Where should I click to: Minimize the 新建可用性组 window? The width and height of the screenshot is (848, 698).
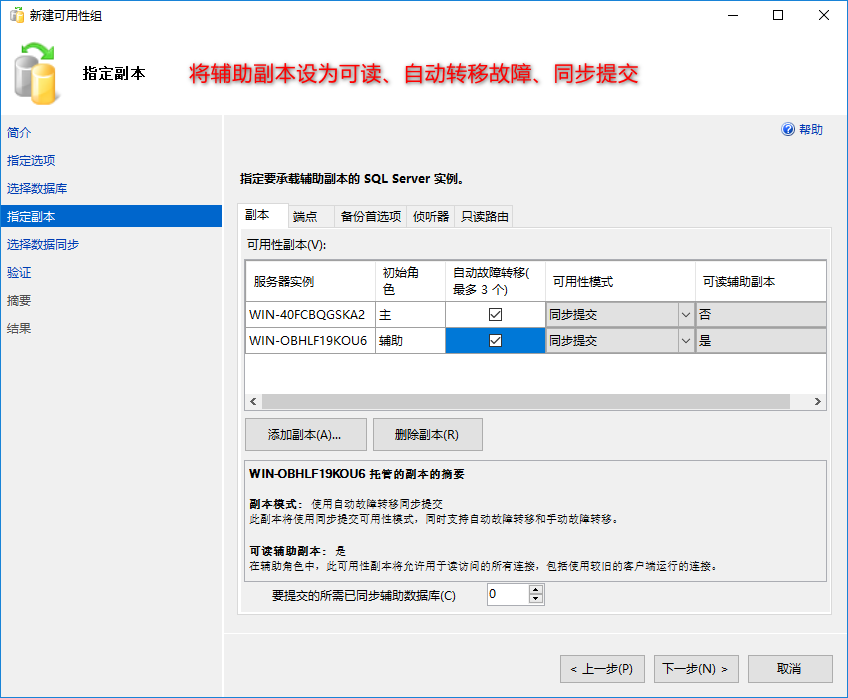pyautogui.click(x=733, y=15)
